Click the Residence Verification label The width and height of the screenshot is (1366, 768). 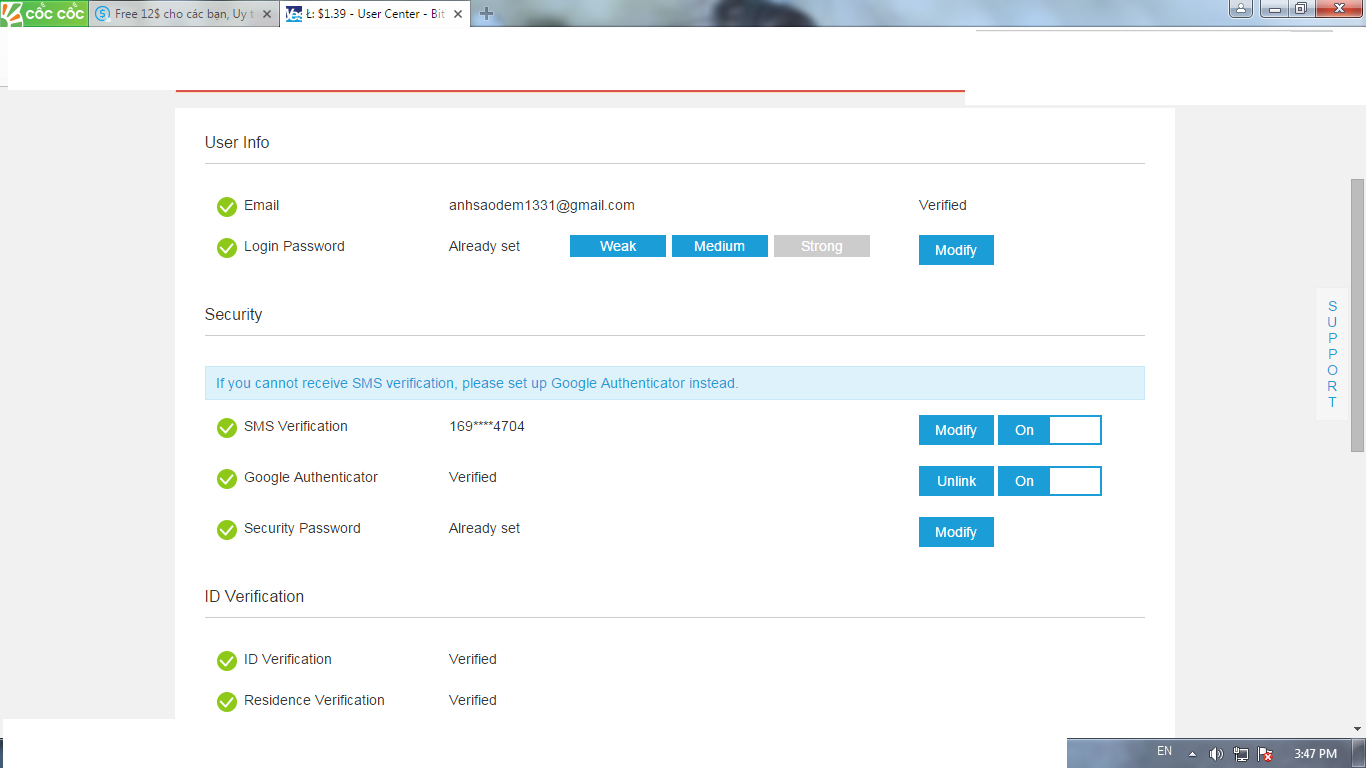(314, 700)
